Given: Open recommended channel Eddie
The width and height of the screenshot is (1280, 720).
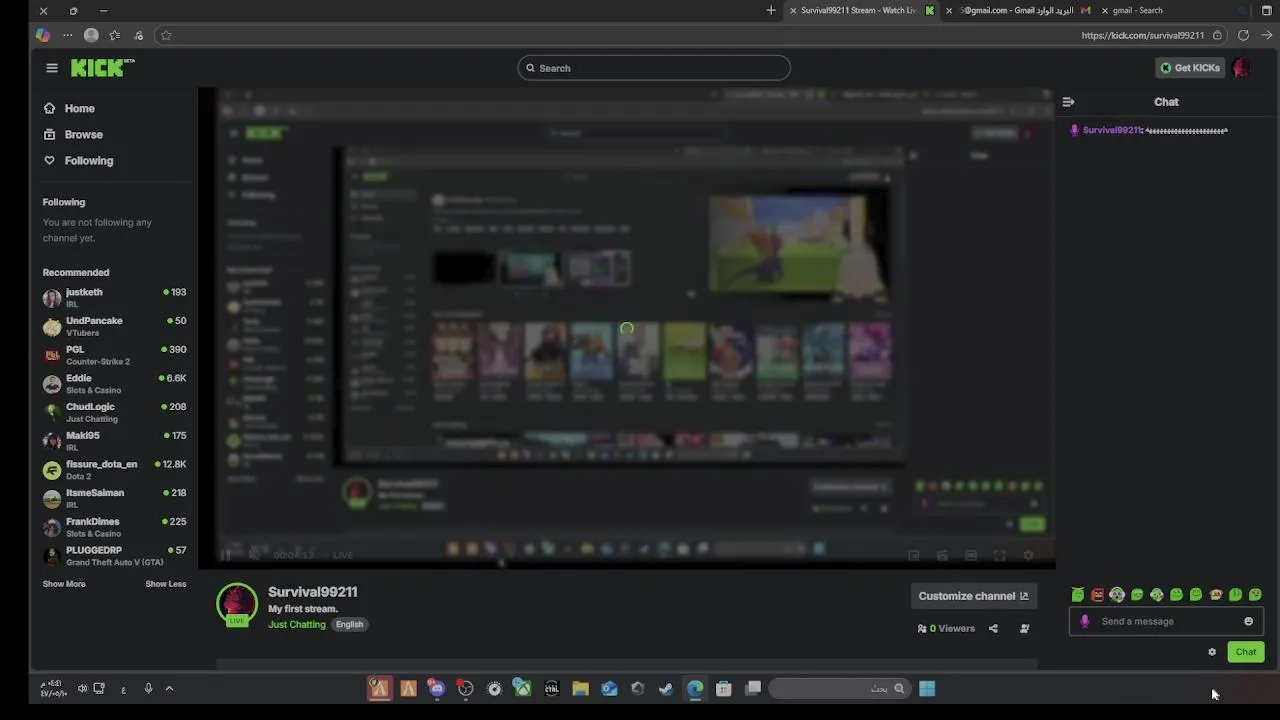Looking at the screenshot, I should point(114,384).
